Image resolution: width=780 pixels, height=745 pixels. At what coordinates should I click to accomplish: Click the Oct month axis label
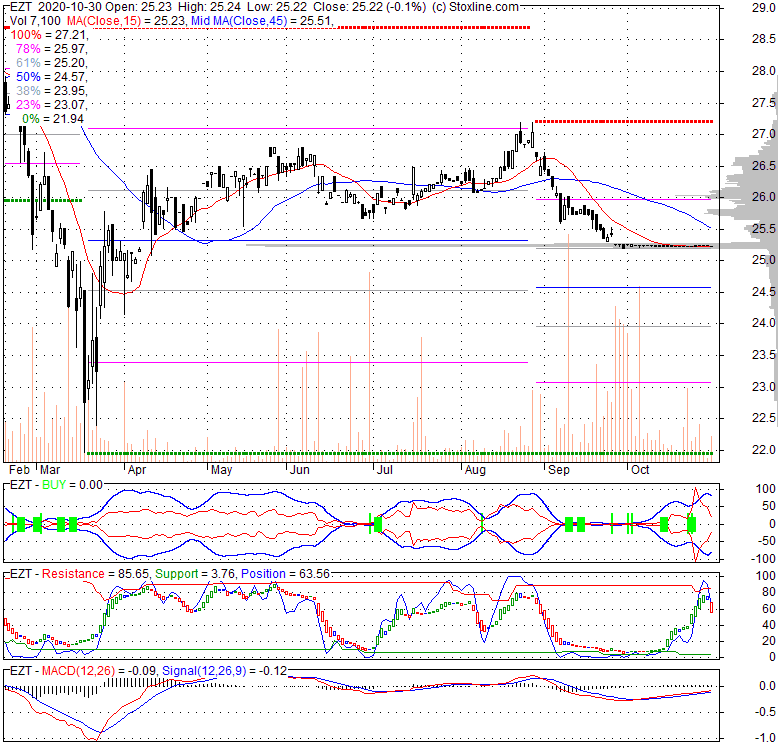(x=640, y=470)
